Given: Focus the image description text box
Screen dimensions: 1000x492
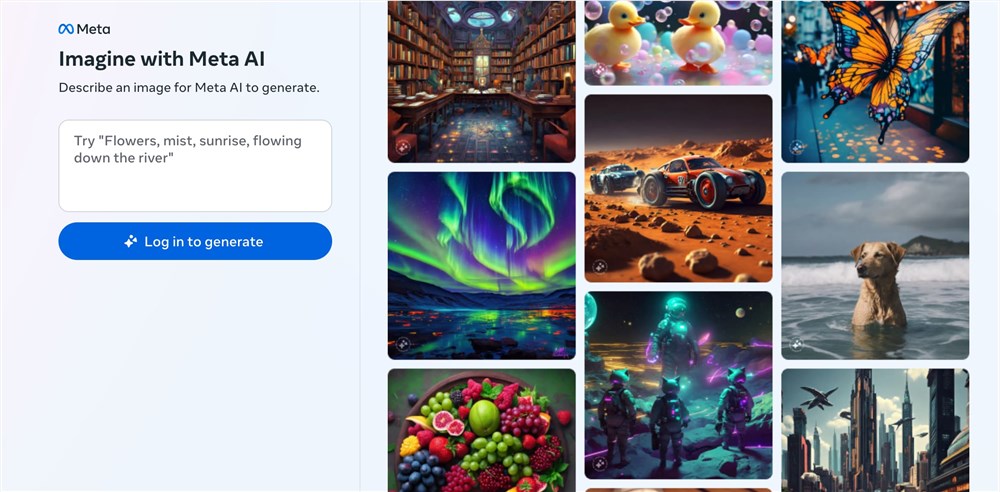Looking at the screenshot, I should point(195,166).
